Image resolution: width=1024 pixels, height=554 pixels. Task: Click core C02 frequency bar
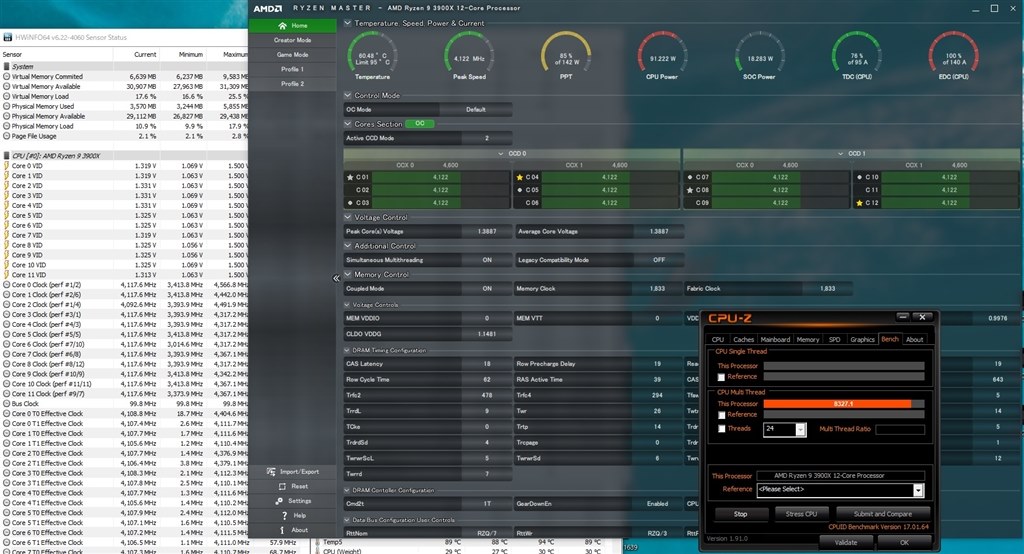[x=441, y=190]
